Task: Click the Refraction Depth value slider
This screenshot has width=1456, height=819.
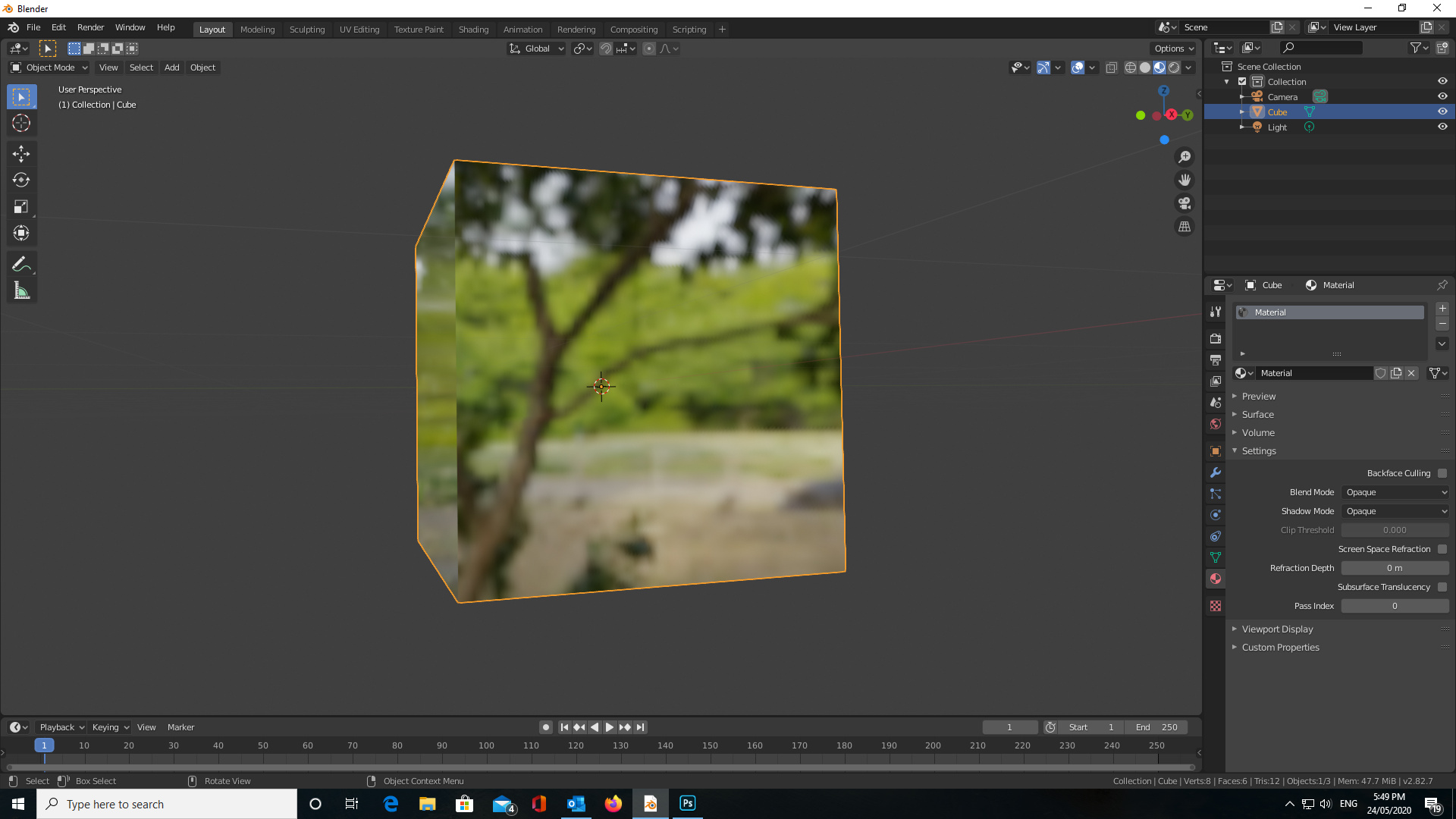Action: pyautogui.click(x=1395, y=568)
